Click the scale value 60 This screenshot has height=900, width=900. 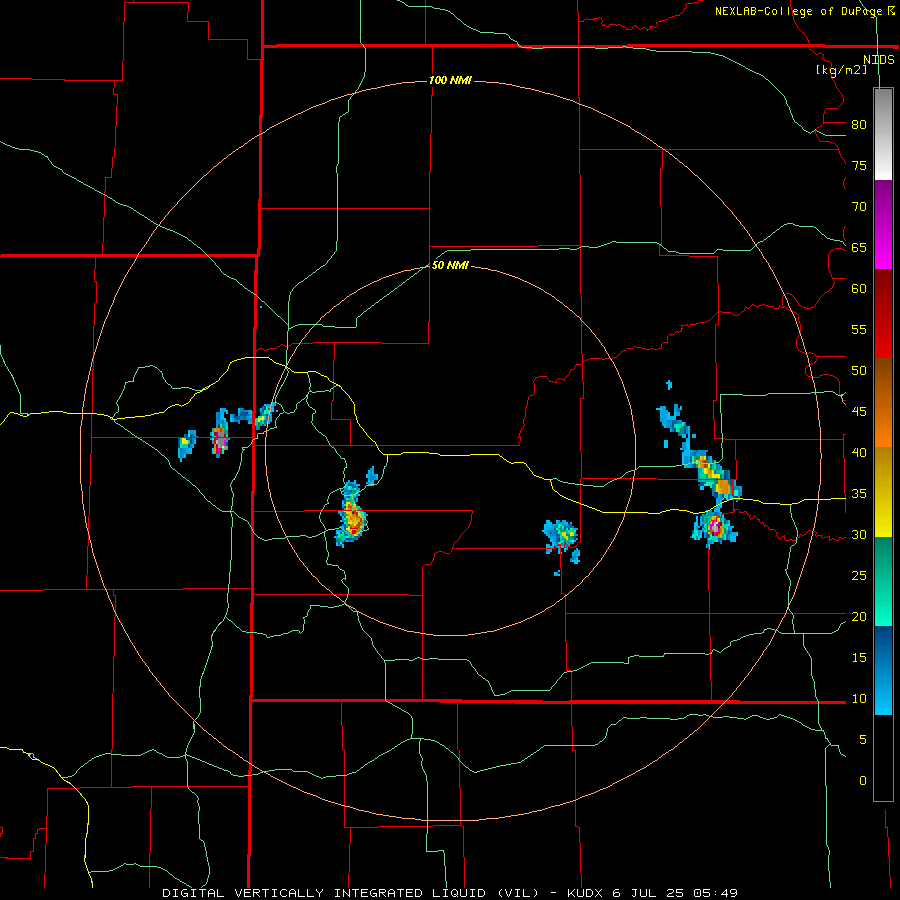(859, 289)
